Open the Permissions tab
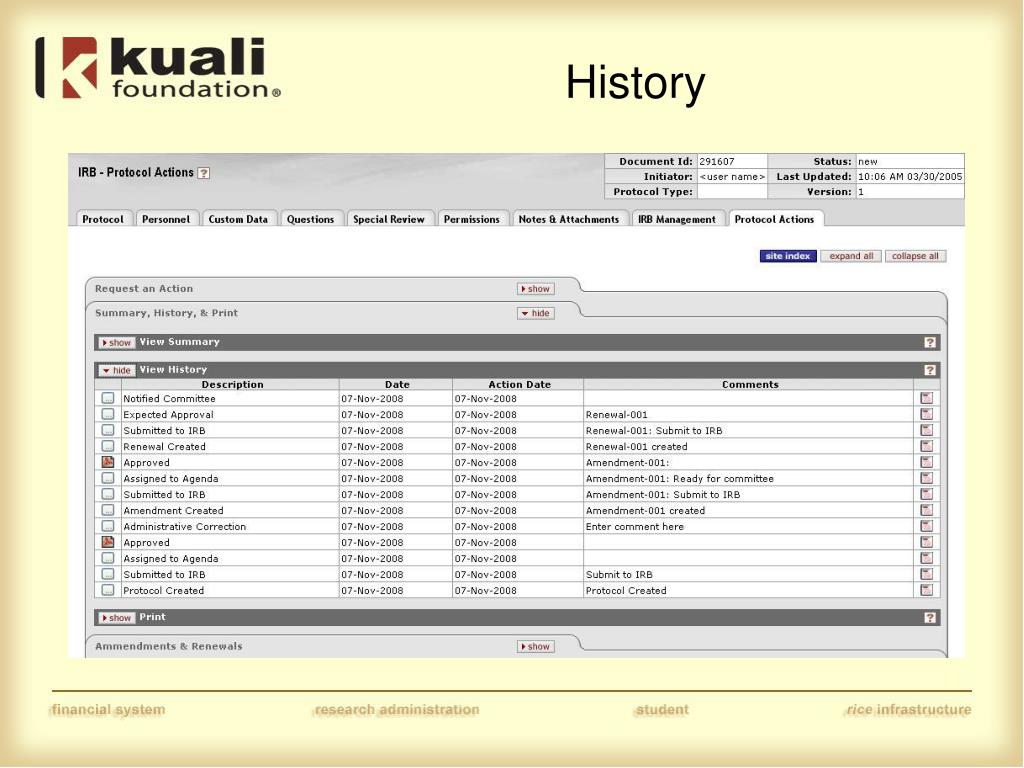This screenshot has width=1024, height=768. 472,219
